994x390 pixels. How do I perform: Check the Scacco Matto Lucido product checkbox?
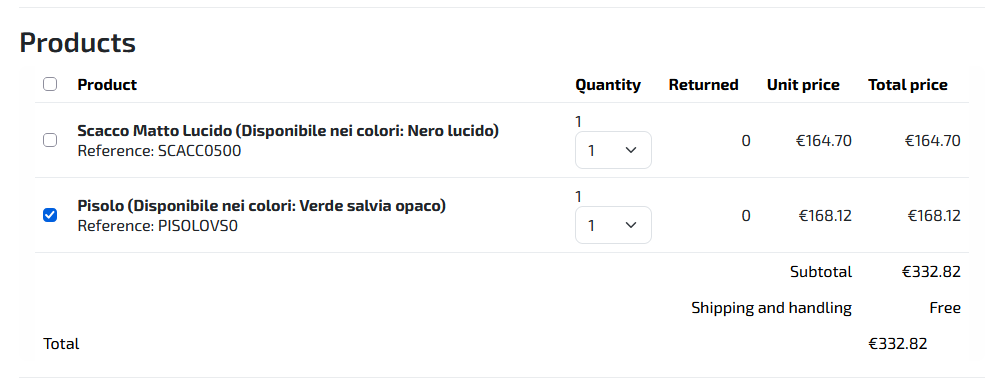[49, 141]
